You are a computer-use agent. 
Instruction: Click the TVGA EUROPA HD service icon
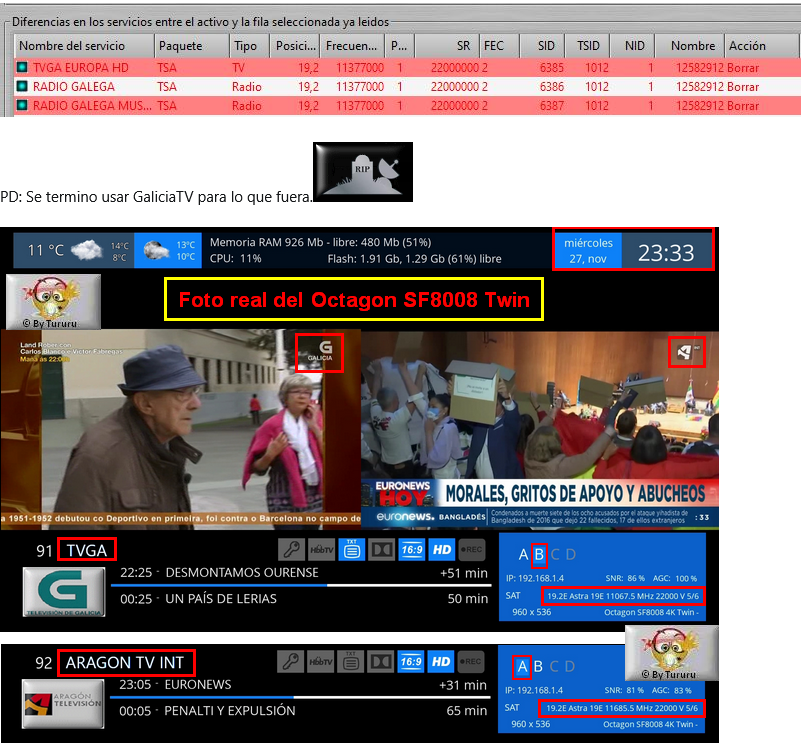(x=22, y=67)
